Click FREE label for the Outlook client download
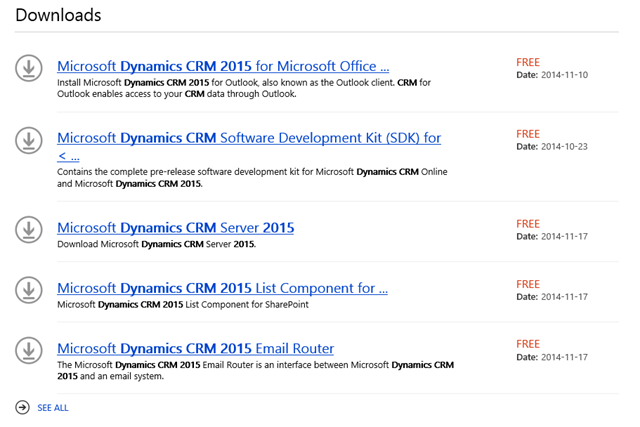The image size is (640, 427). [x=528, y=61]
